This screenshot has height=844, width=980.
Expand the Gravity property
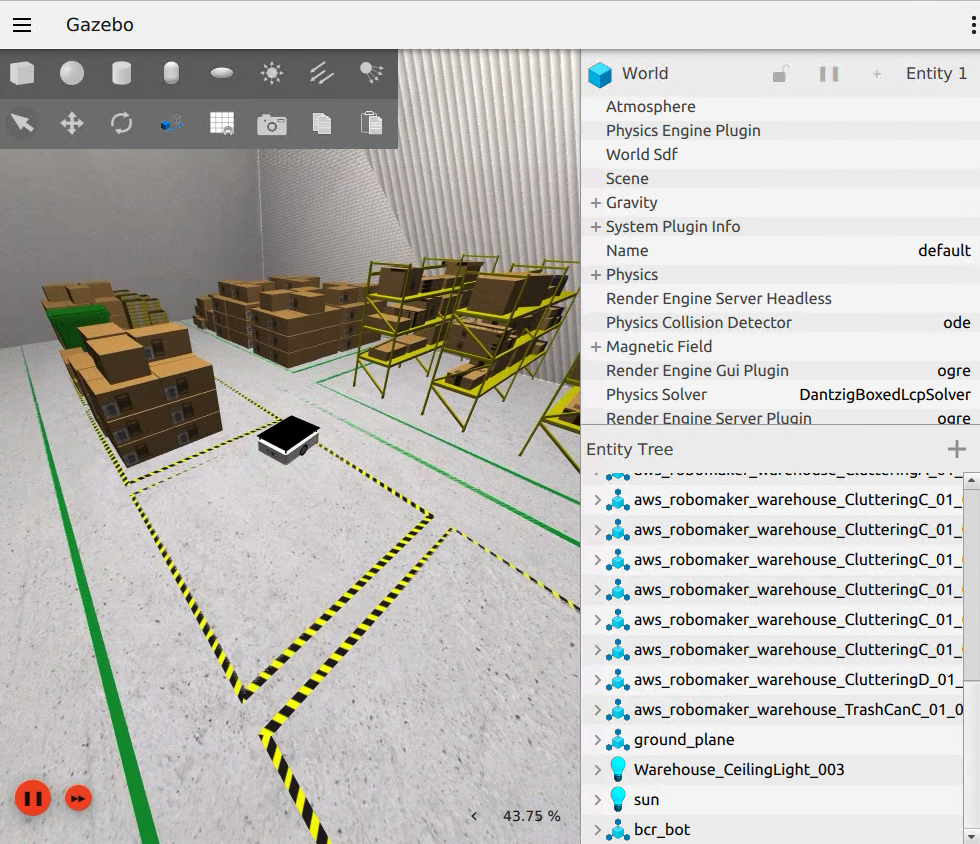596,203
